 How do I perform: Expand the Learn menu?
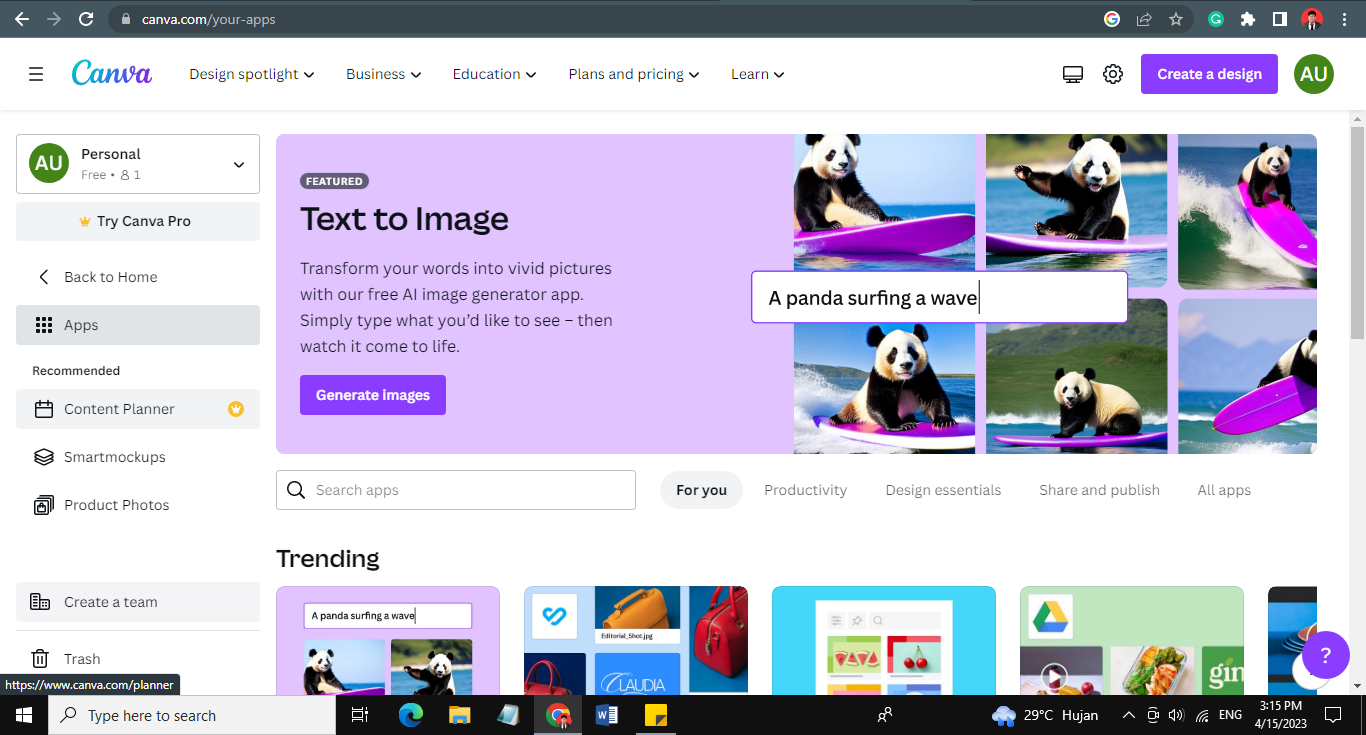[756, 73]
